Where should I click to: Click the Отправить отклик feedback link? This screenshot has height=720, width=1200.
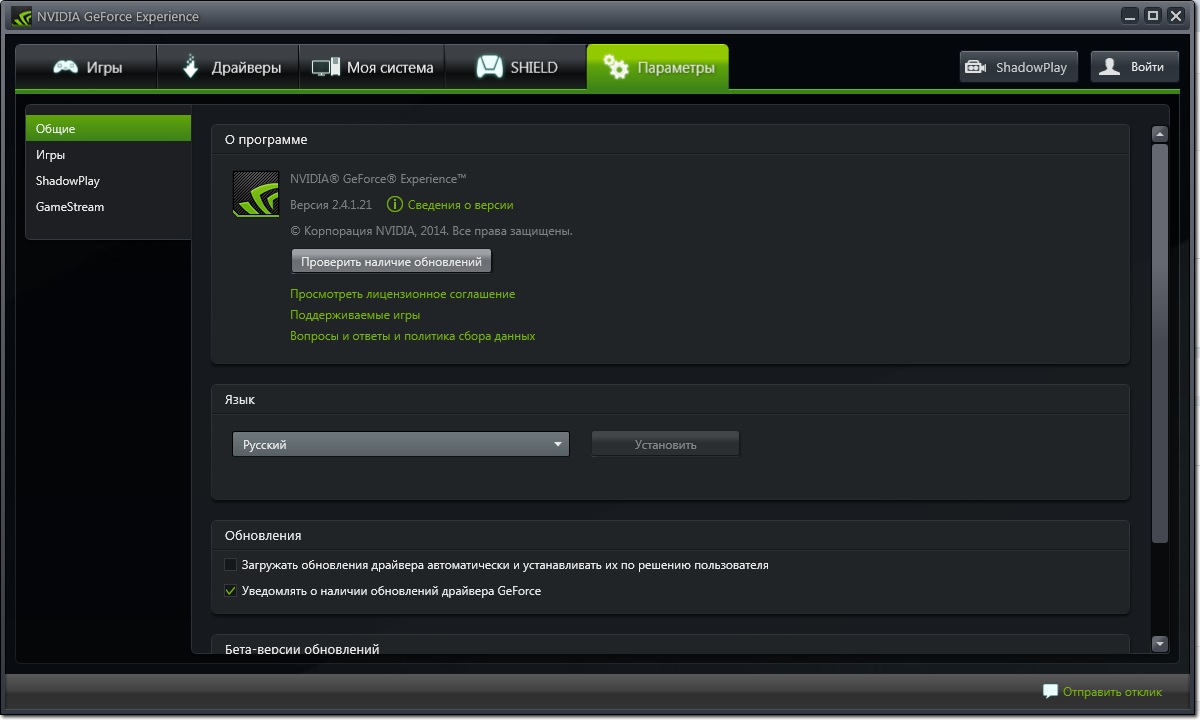point(1113,692)
